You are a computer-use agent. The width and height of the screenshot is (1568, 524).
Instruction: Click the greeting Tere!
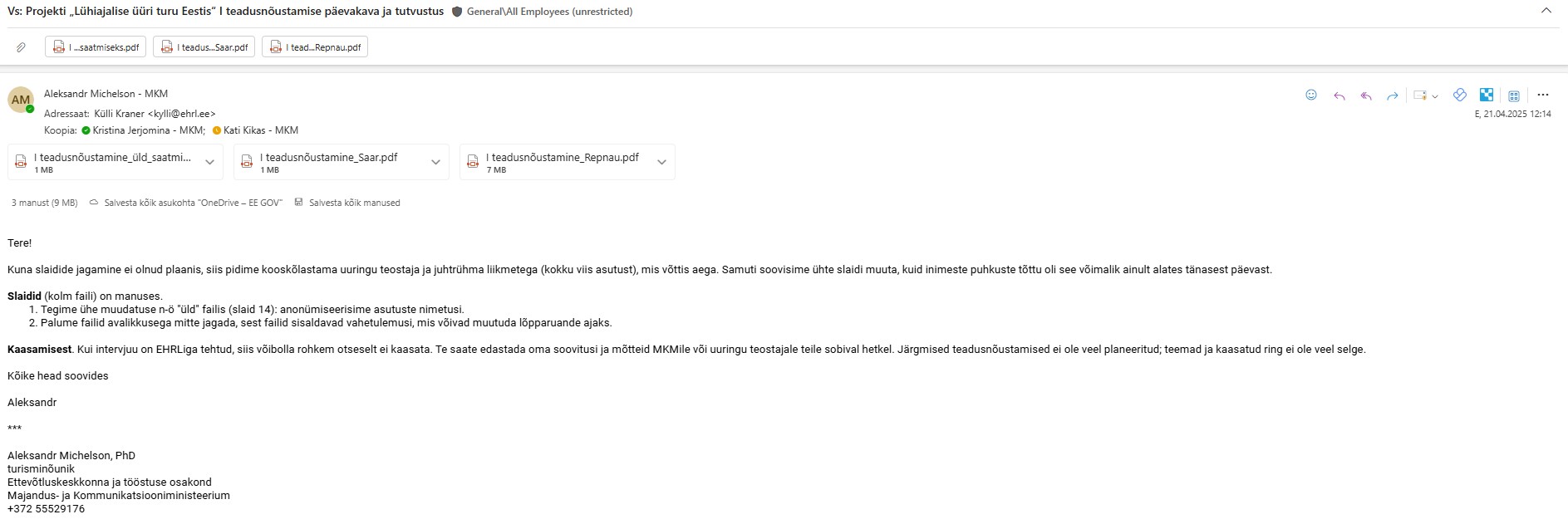pyautogui.click(x=20, y=243)
